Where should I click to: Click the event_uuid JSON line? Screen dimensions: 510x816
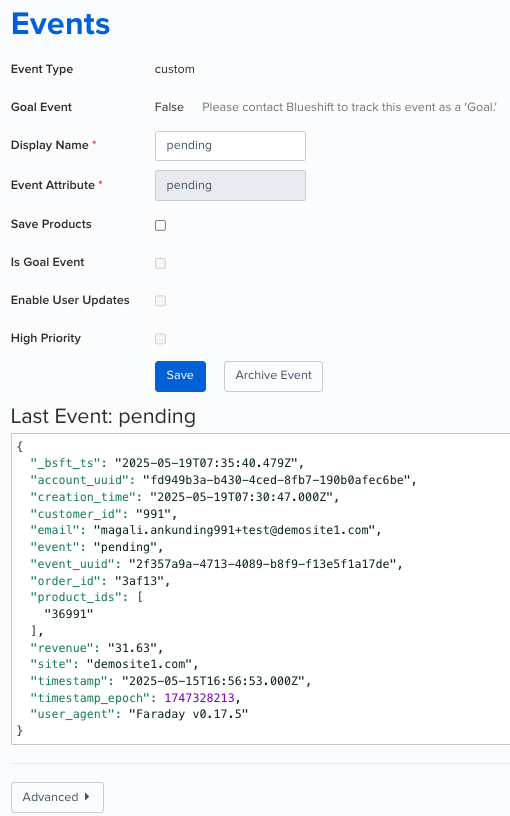click(216, 564)
